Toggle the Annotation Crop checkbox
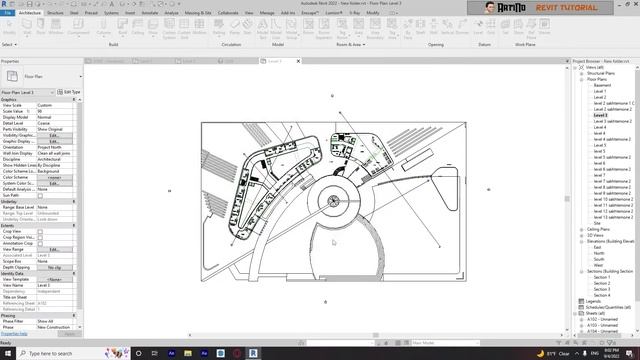This screenshot has height=360, width=640. coord(40,244)
